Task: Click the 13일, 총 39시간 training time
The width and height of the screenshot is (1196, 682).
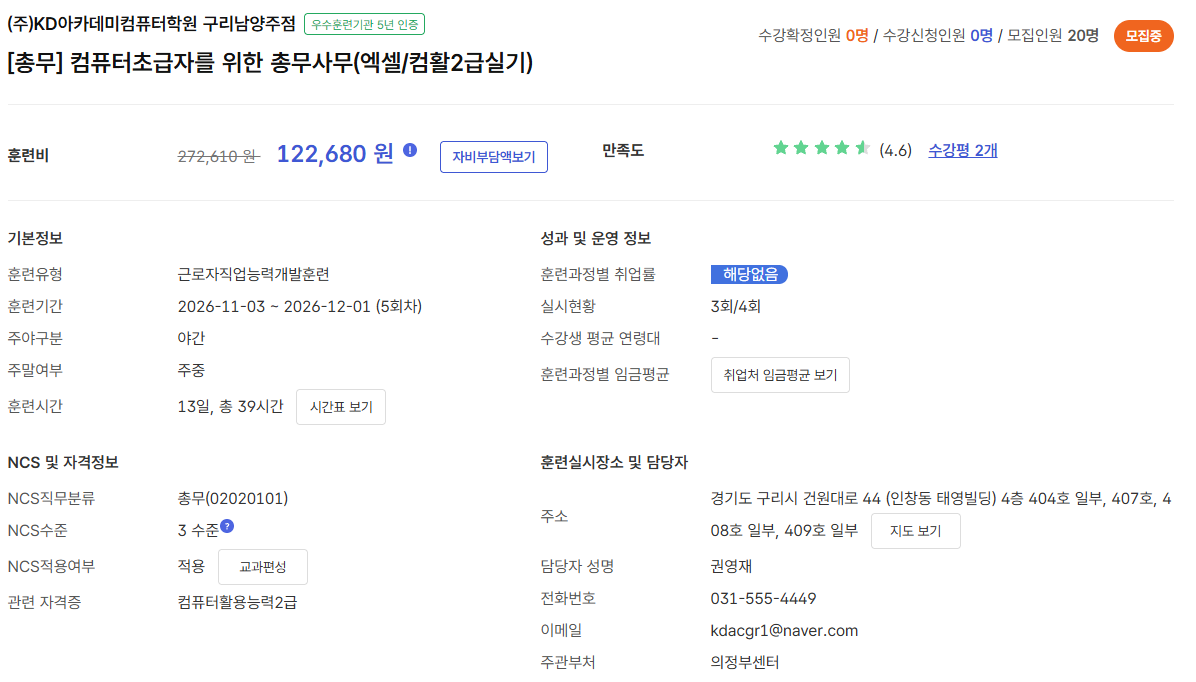Action: click(x=230, y=407)
